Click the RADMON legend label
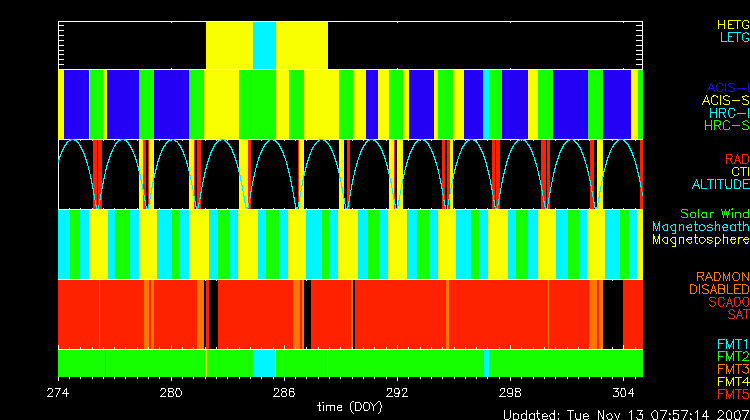Image resolution: width=750 pixels, height=420 pixels. pyautogui.click(x=724, y=277)
